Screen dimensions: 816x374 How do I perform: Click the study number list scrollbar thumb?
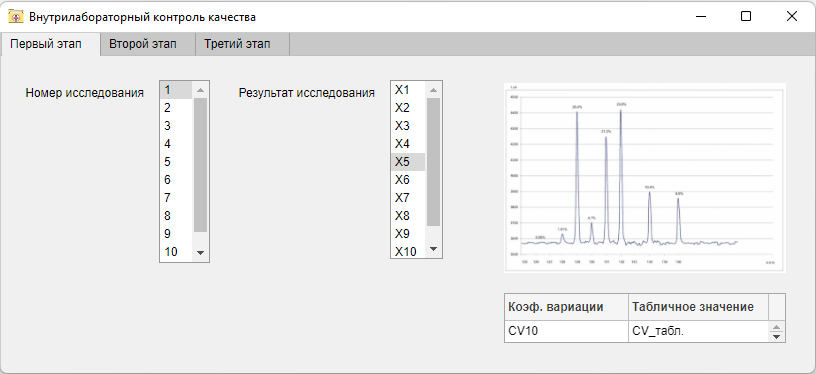(200, 164)
